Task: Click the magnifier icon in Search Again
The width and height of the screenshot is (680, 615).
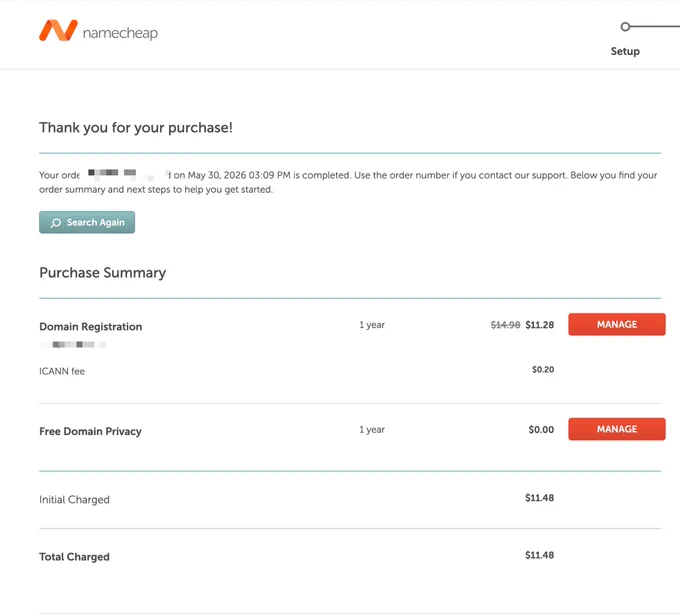Action: click(x=56, y=223)
